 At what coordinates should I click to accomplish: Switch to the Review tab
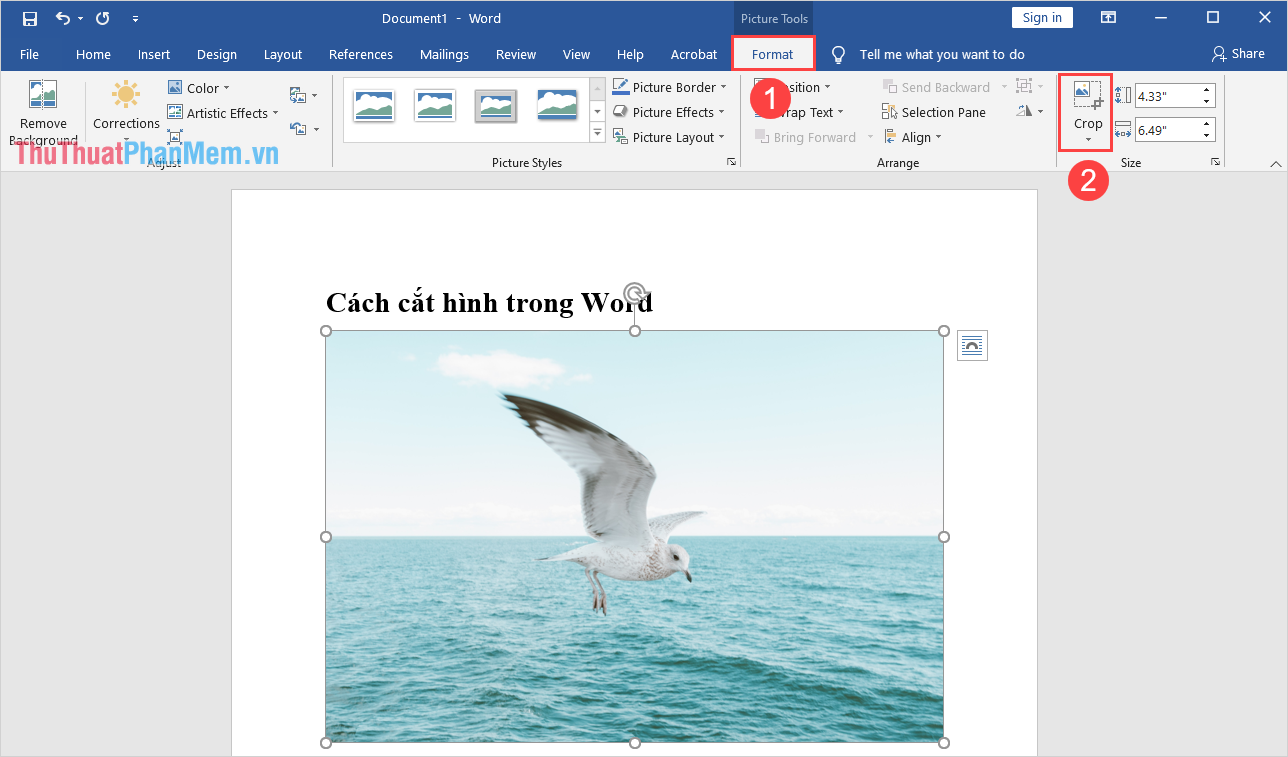[516, 54]
